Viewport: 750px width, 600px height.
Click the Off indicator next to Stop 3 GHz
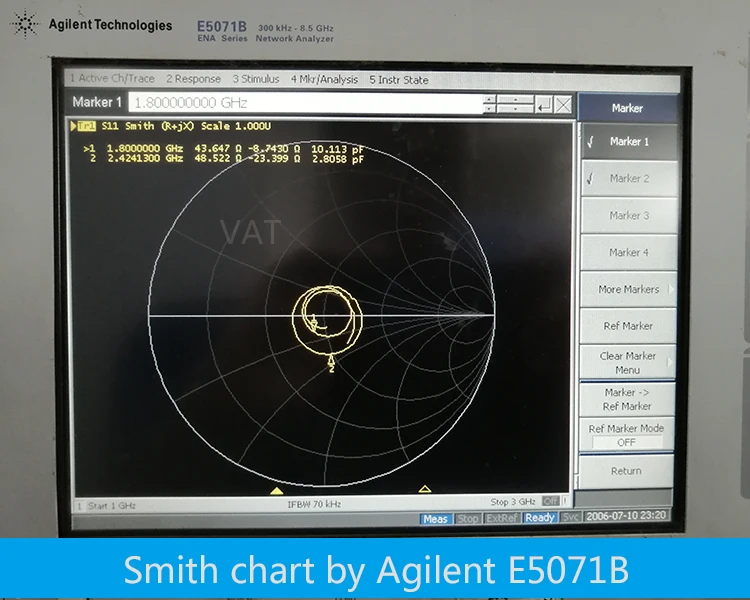pyautogui.click(x=550, y=501)
